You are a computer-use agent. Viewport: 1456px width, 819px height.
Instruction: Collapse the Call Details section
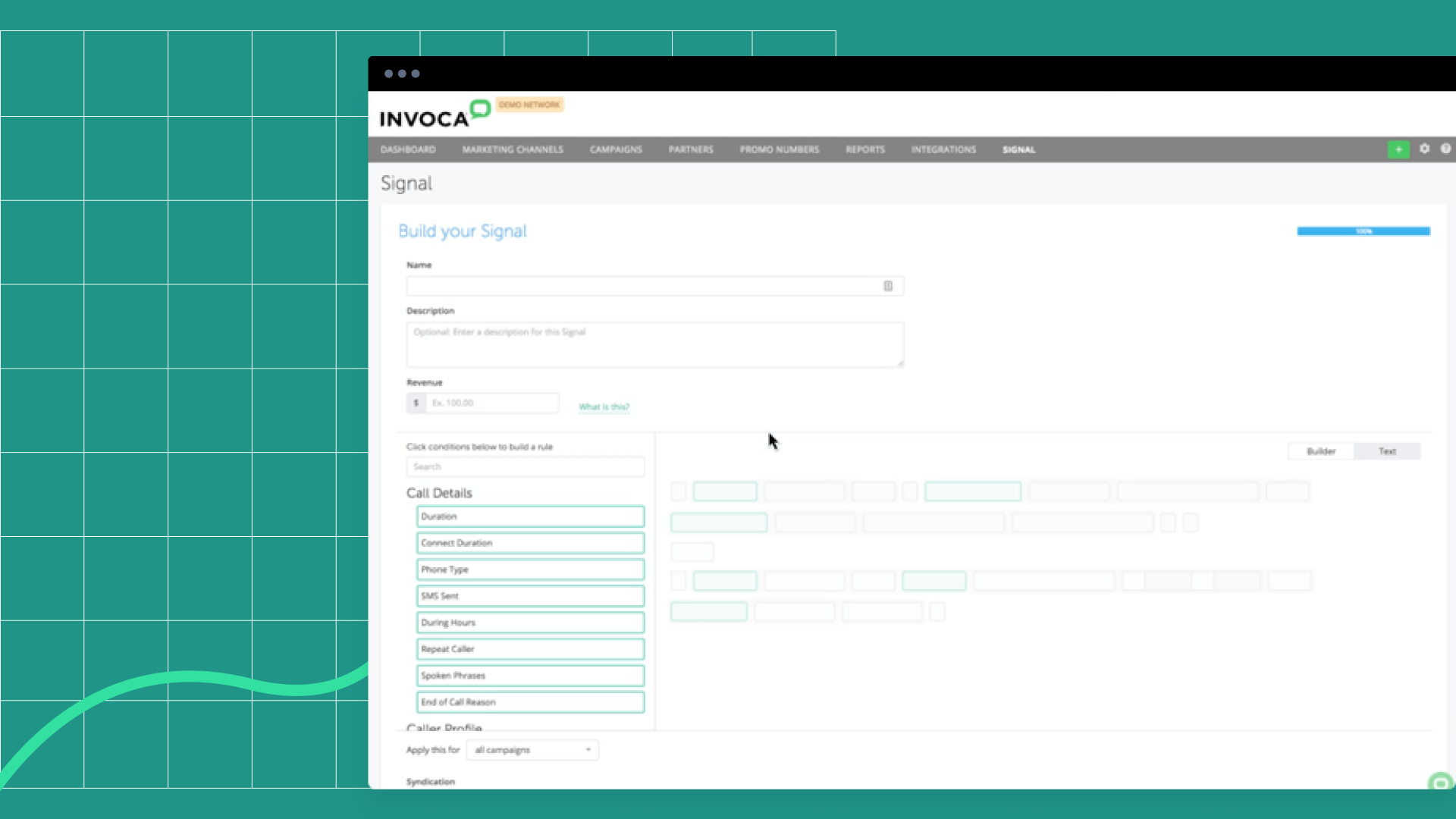coord(439,493)
